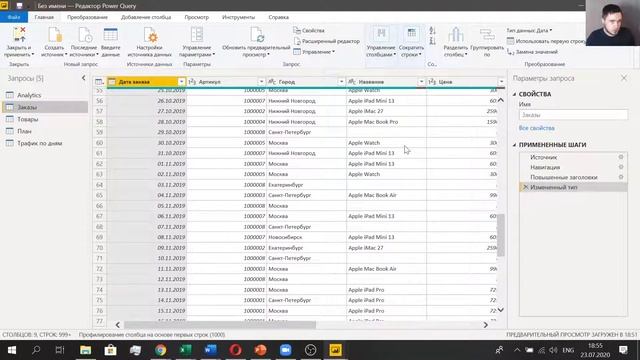640x360 pixels.
Task: Click Введите данные table icon
Action: pos(111,35)
